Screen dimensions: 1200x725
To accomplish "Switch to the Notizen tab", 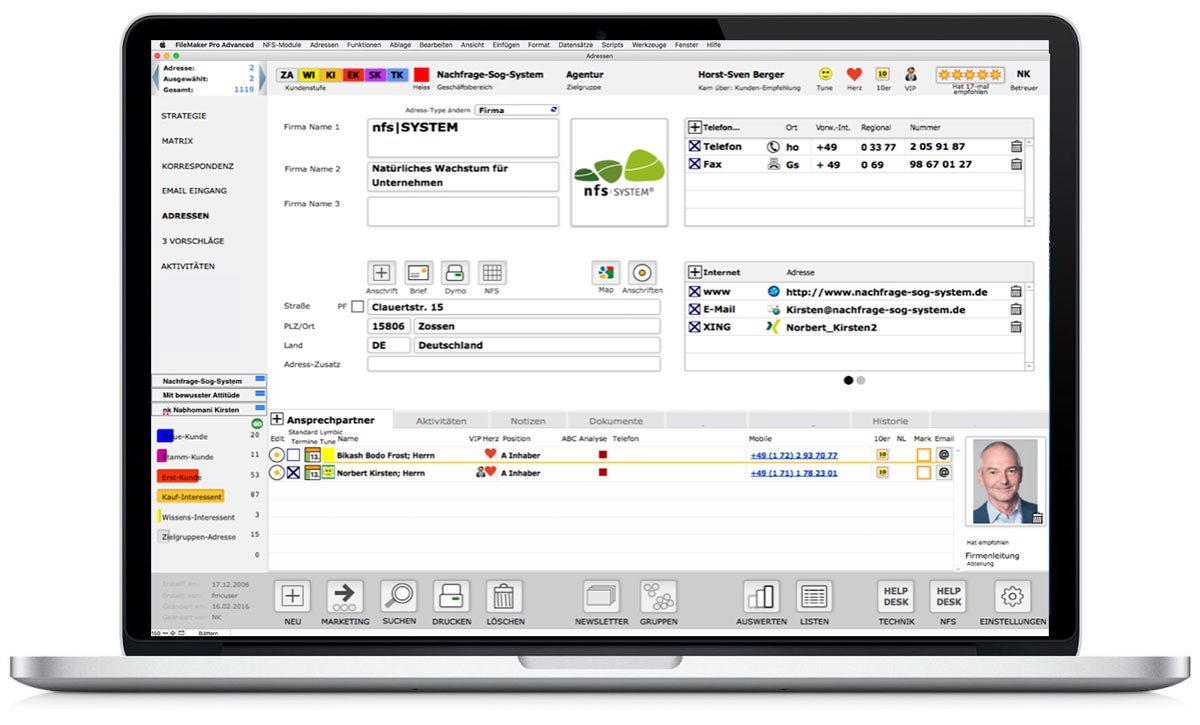I will [x=527, y=421].
